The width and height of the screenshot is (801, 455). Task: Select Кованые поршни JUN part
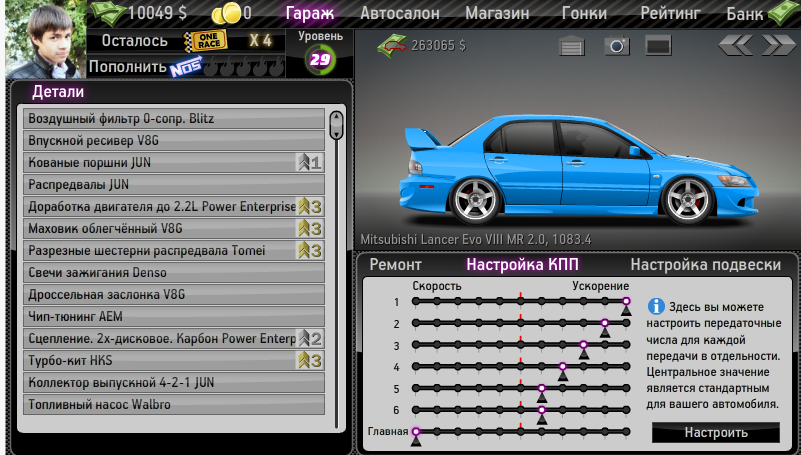(174, 162)
